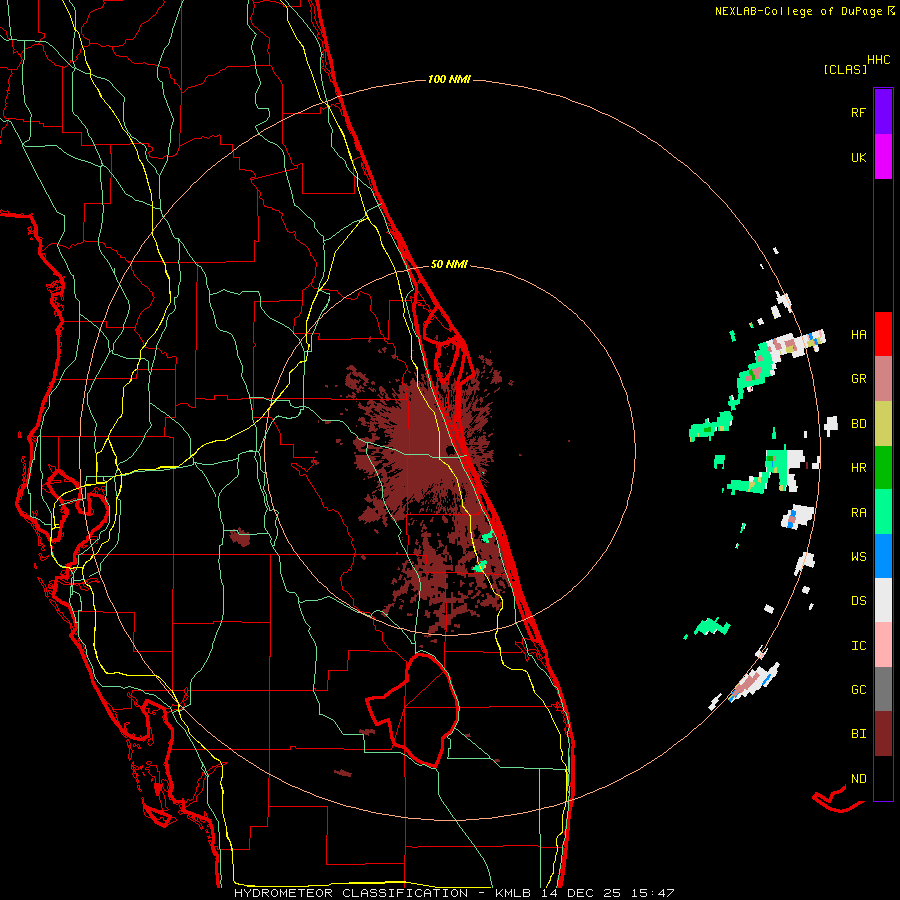Click the HHC product code label

(x=879, y=60)
